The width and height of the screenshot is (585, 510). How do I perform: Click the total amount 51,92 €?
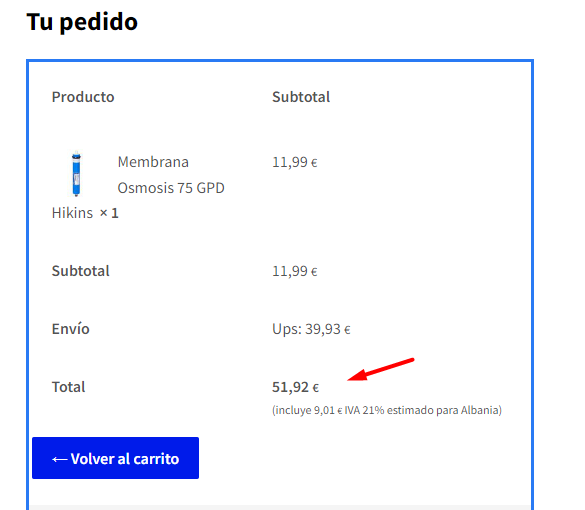click(x=295, y=387)
